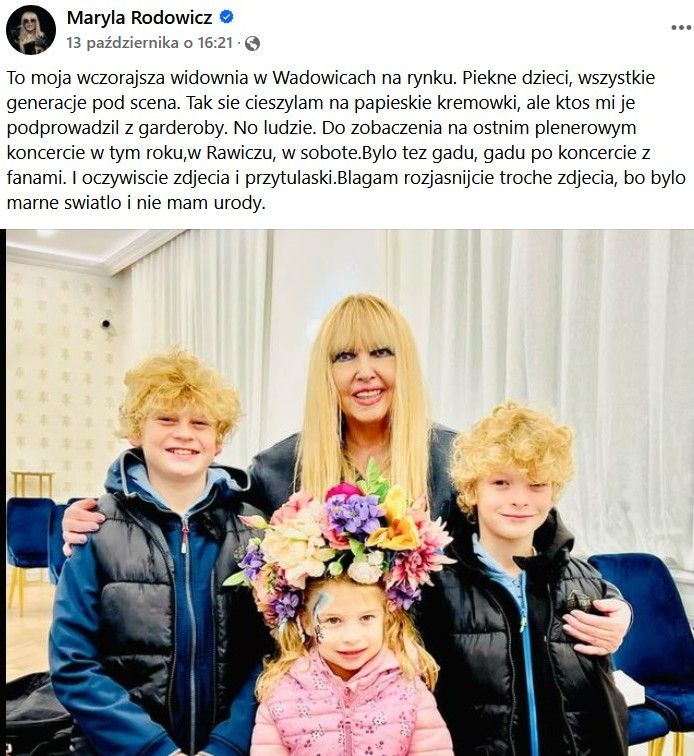
Task: Open the post timestamp 13 października o 16:21
Action: (150, 43)
